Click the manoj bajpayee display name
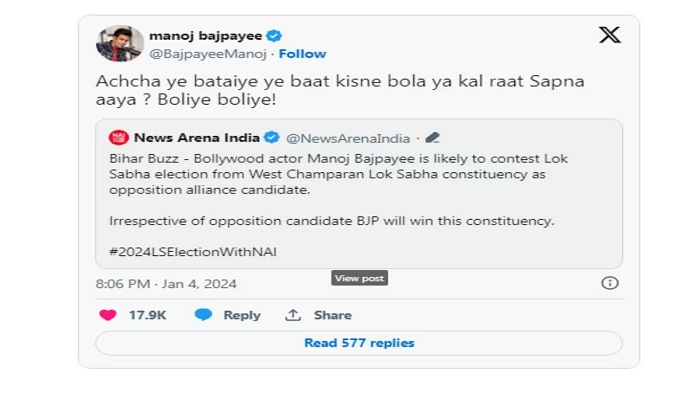This screenshot has width=700, height=400. pos(199,35)
